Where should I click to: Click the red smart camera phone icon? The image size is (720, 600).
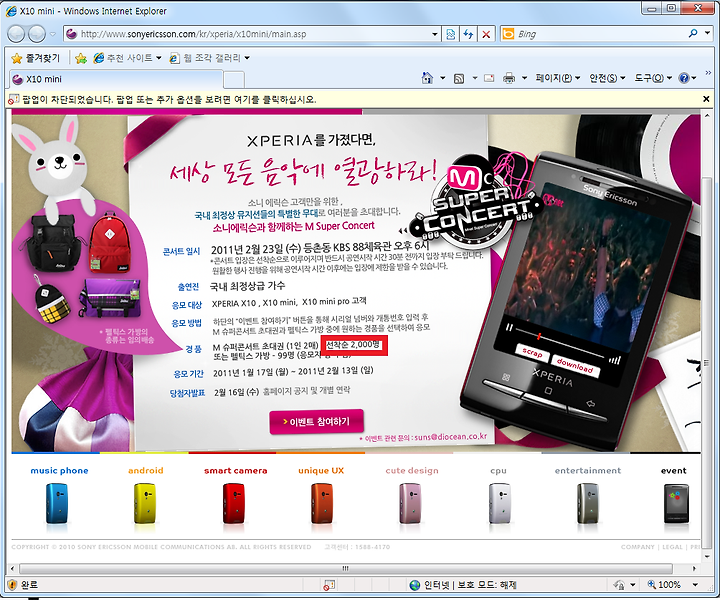coord(234,503)
